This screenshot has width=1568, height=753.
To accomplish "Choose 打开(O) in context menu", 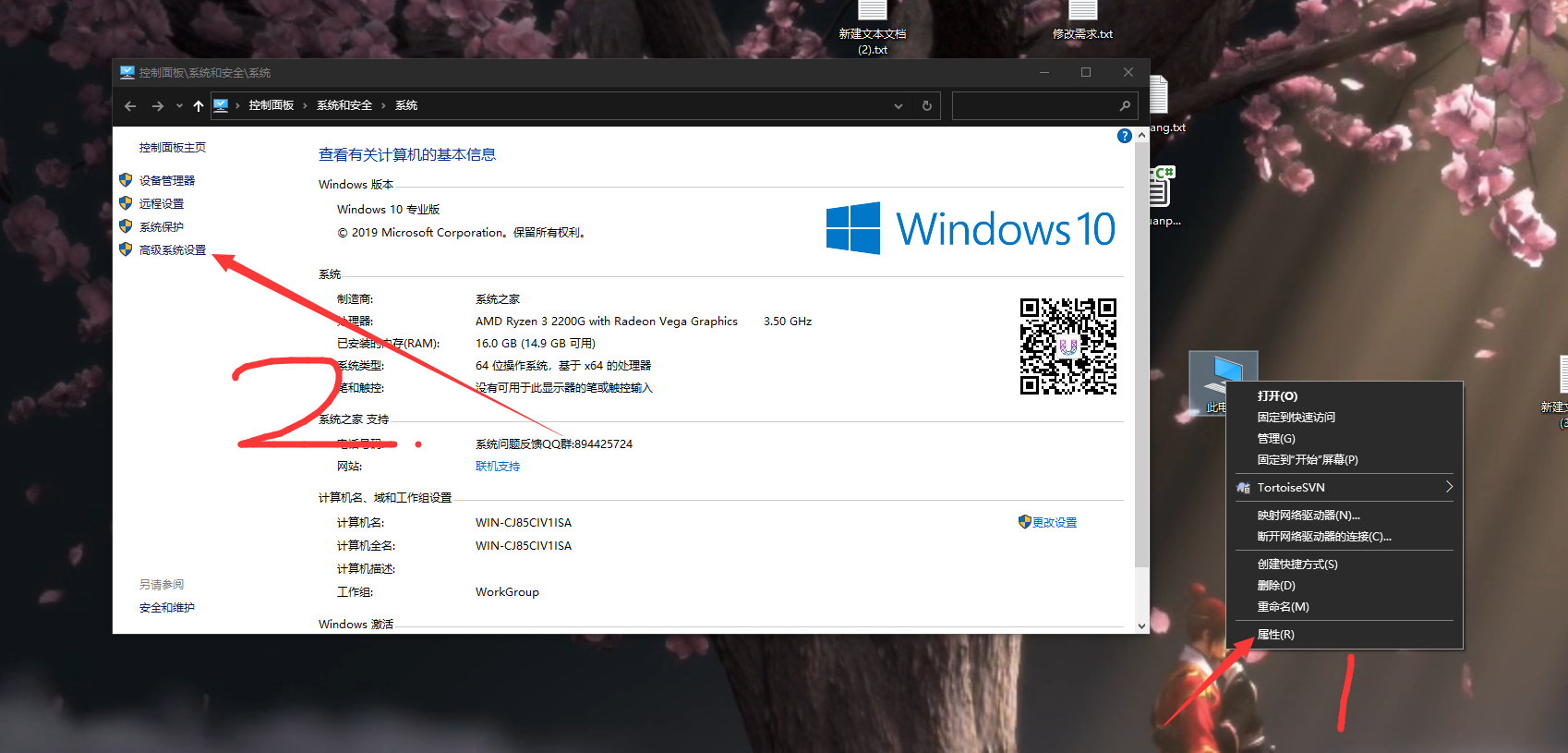I will (1345, 395).
